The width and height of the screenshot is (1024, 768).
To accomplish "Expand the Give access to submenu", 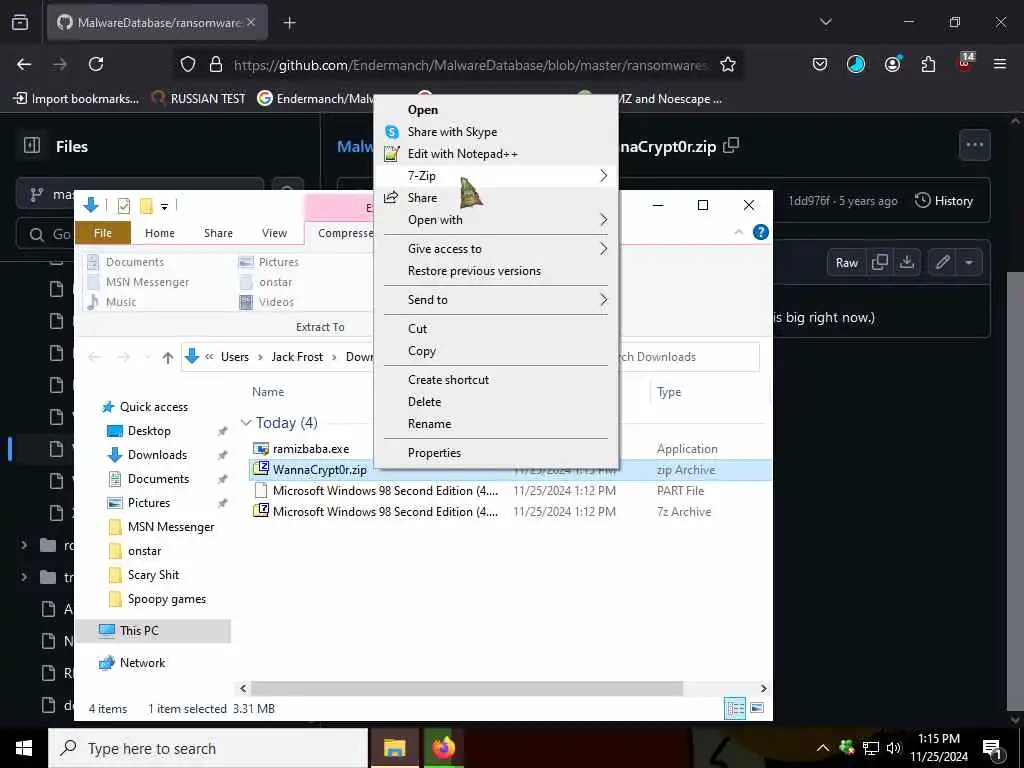I will (496, 249).
